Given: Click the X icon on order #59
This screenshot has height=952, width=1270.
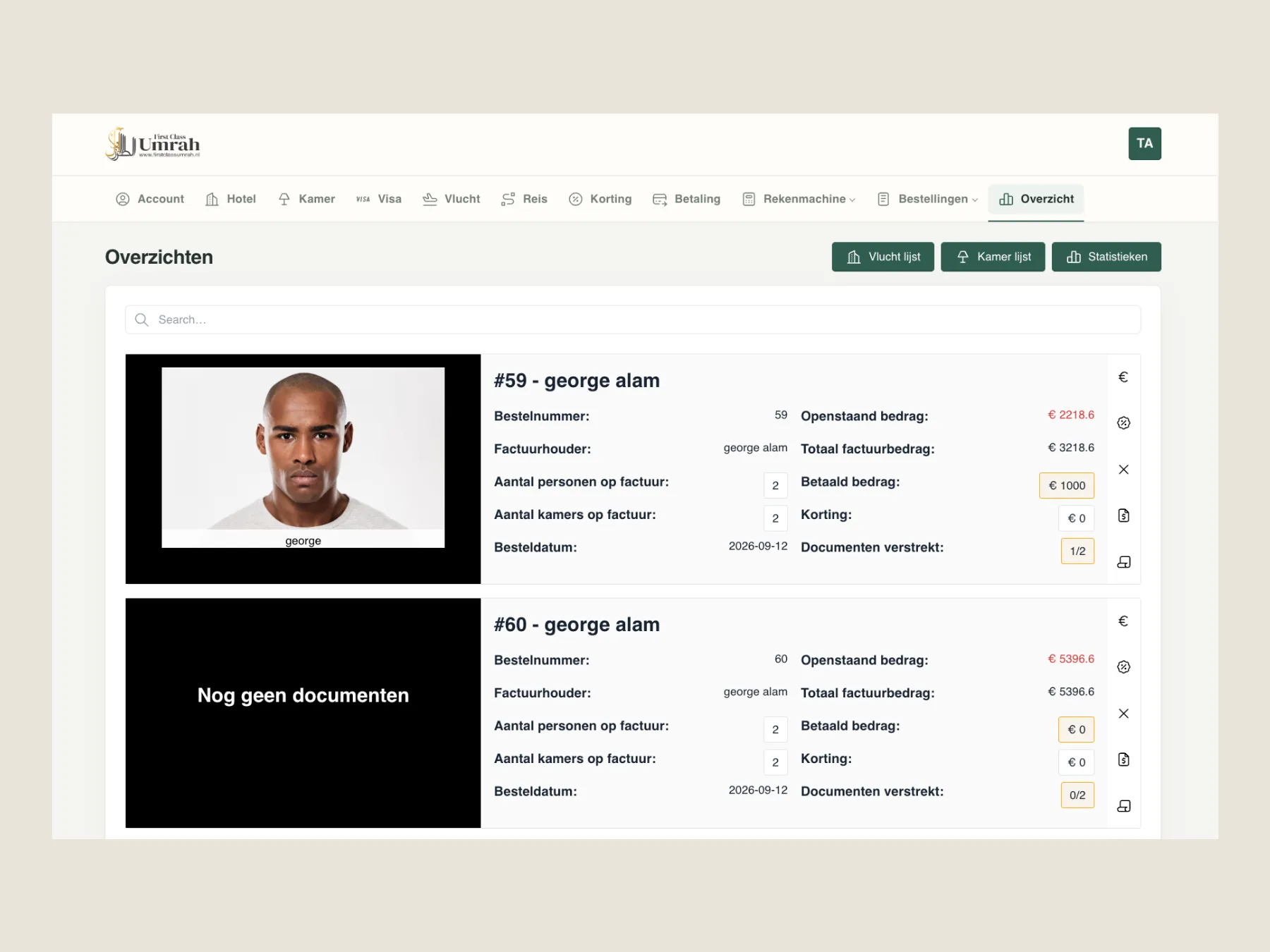Looking at the screenshot, I should click(x=1123, y=470).
